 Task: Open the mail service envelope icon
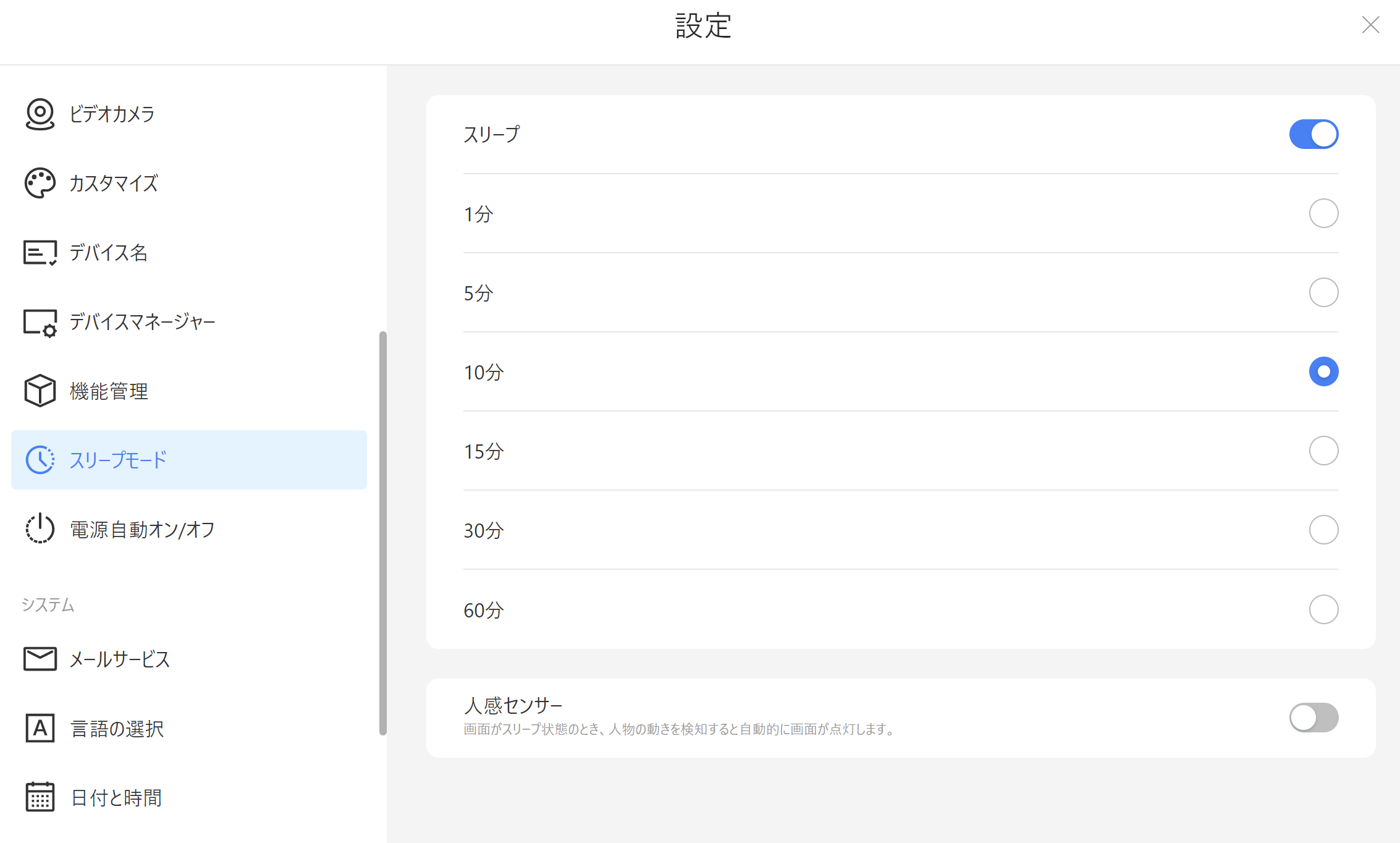click(x=40, y=659)
